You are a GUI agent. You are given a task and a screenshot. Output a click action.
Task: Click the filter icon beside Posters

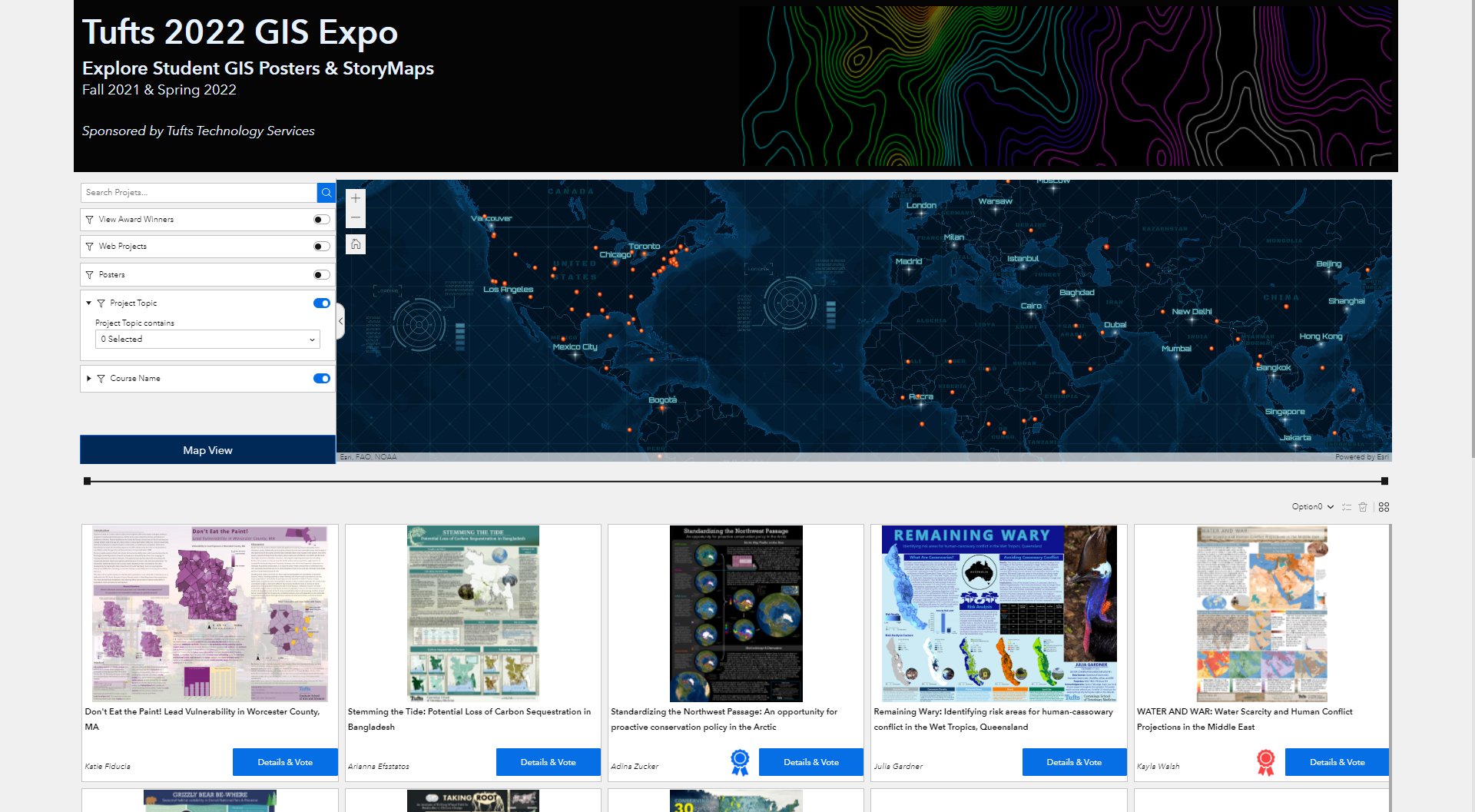click(90, 275)
